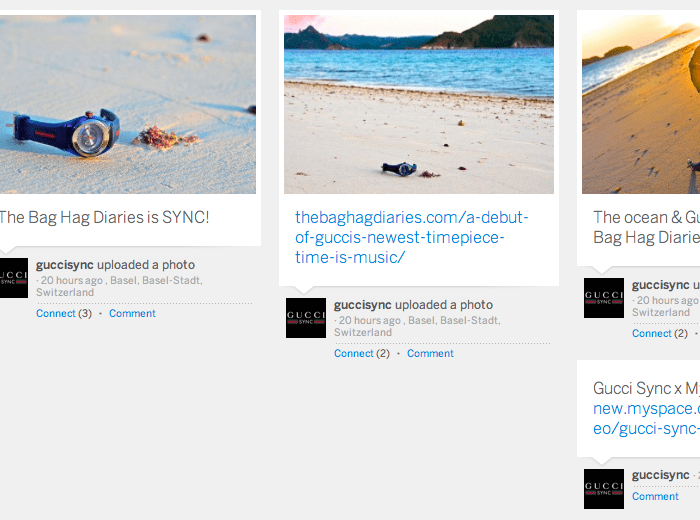The width and height of the screenshot is (700, 520).
Task: Click Comment under the thebaghagdiaries.com link post
Action: click(x=430, y=354)
